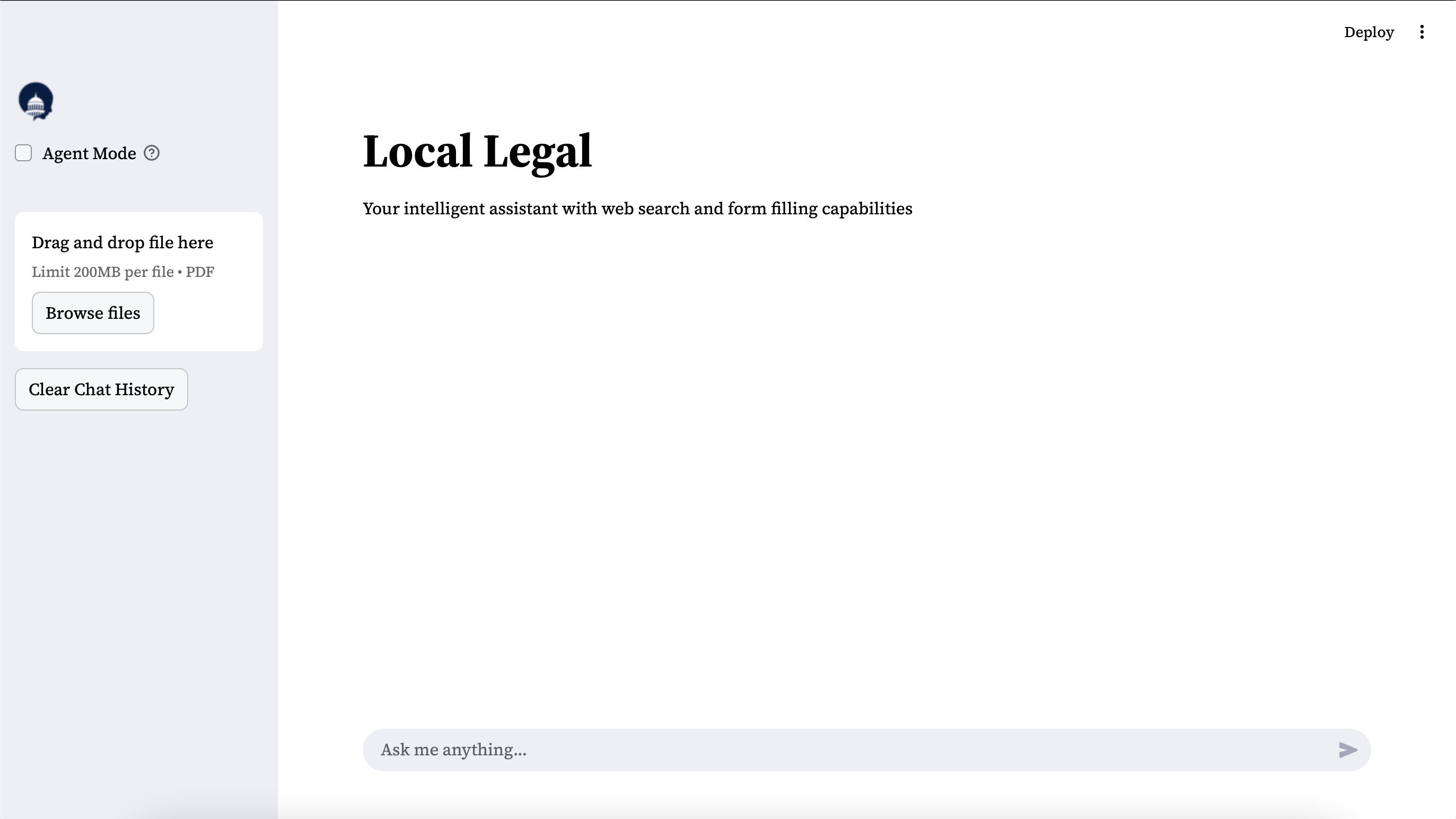
Task: Click the Deploy button
Action: coord(1369,32)
